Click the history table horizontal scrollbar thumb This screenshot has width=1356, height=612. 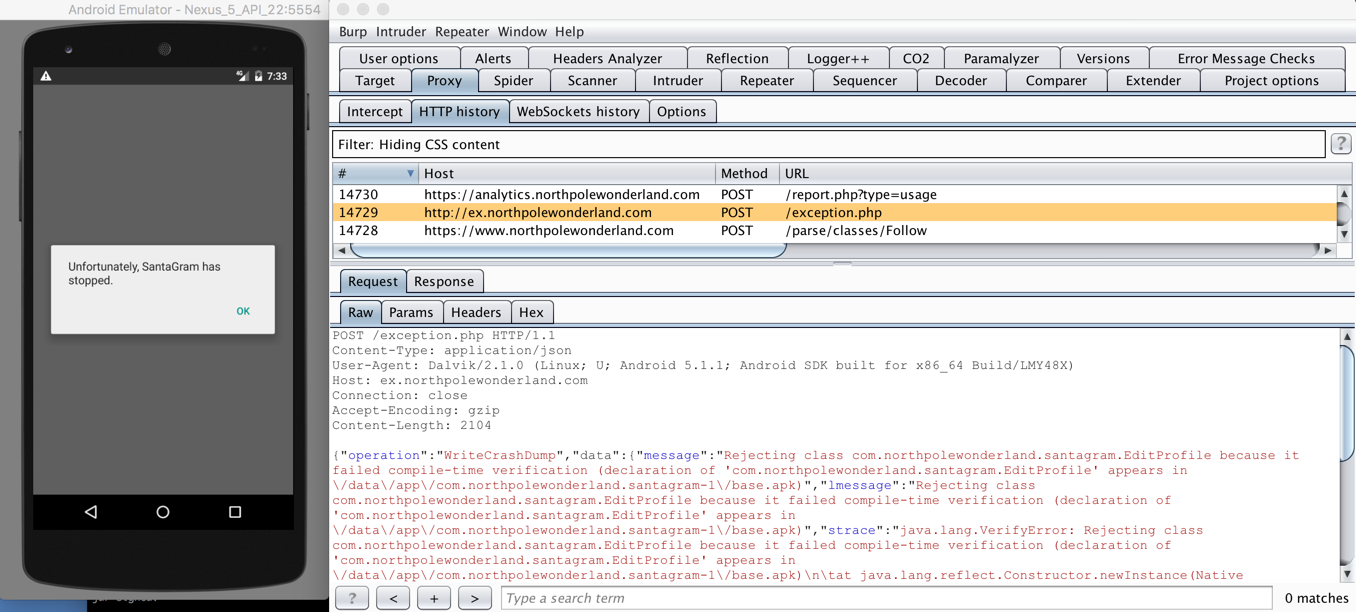click(x=569, y=250)
